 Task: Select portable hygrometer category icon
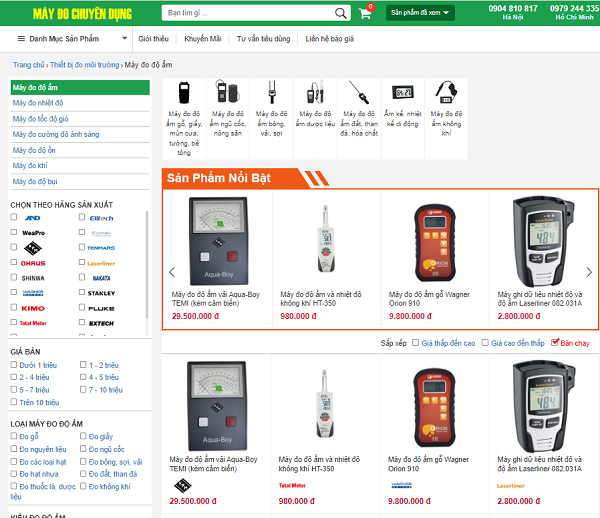[x=403, y=92]
